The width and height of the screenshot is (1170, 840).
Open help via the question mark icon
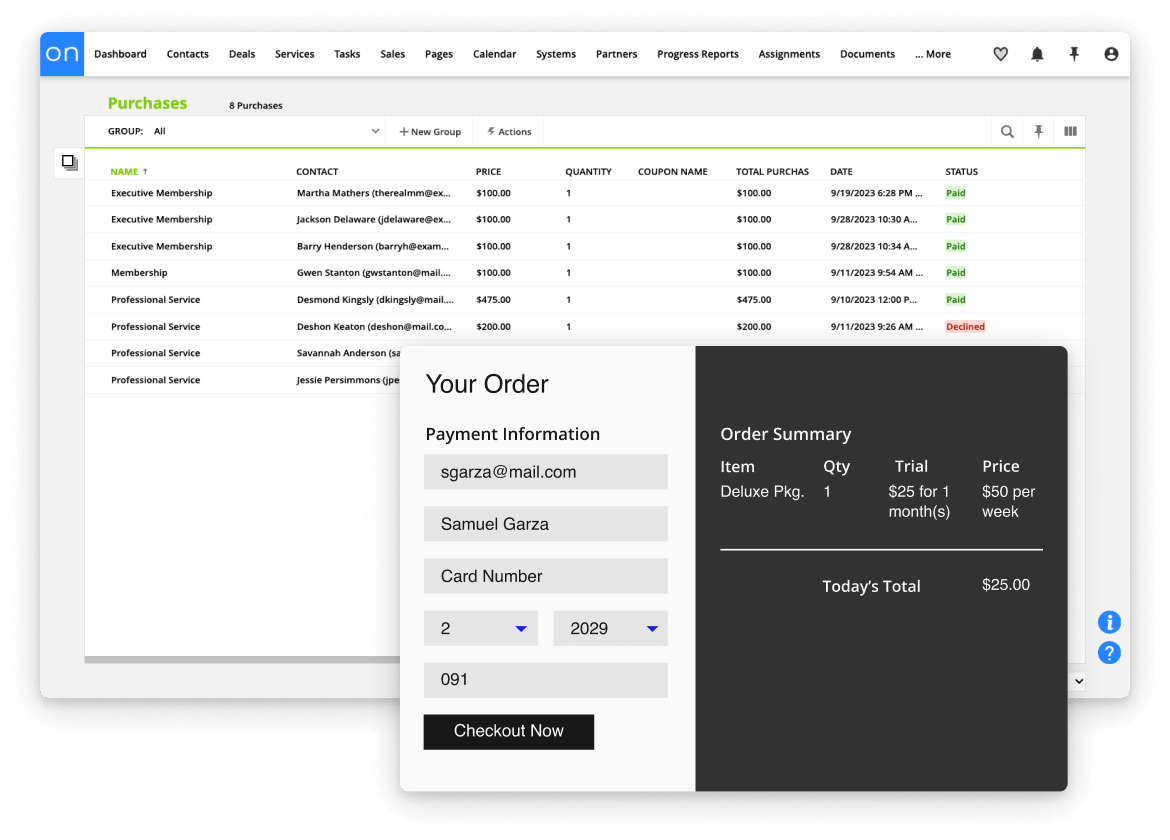coord(1109,652)
